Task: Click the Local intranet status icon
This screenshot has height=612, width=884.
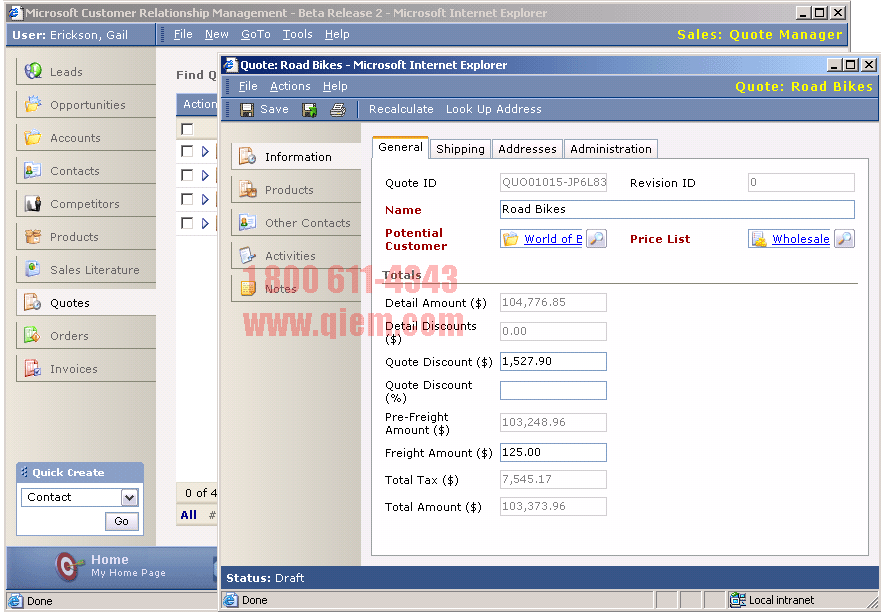Action: (737, 600)
